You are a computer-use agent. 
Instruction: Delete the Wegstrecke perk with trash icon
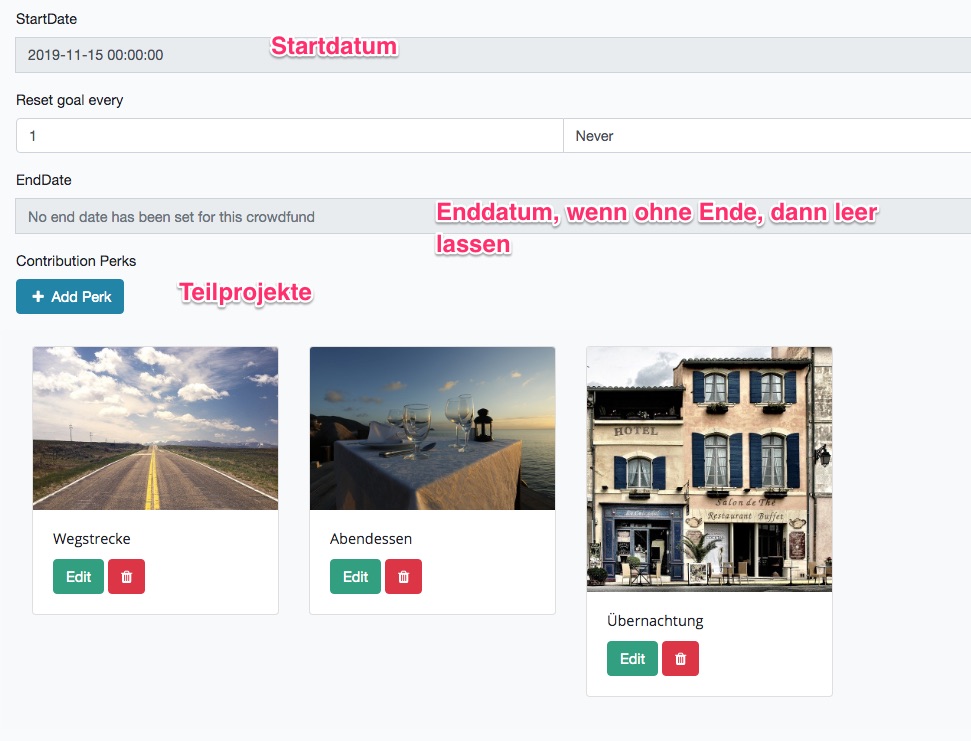point(126,576)
